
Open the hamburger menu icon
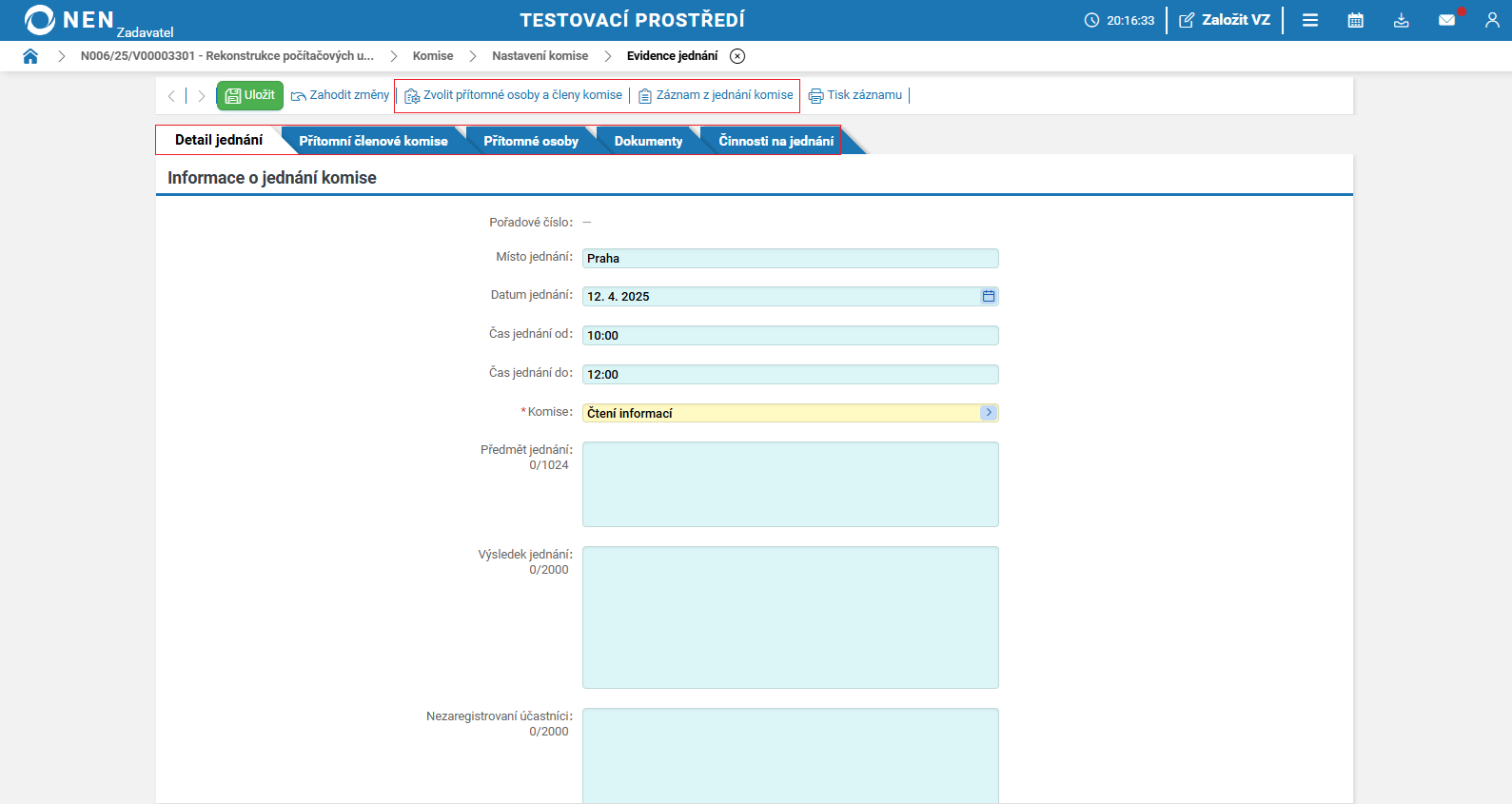tap(1310, 20)
